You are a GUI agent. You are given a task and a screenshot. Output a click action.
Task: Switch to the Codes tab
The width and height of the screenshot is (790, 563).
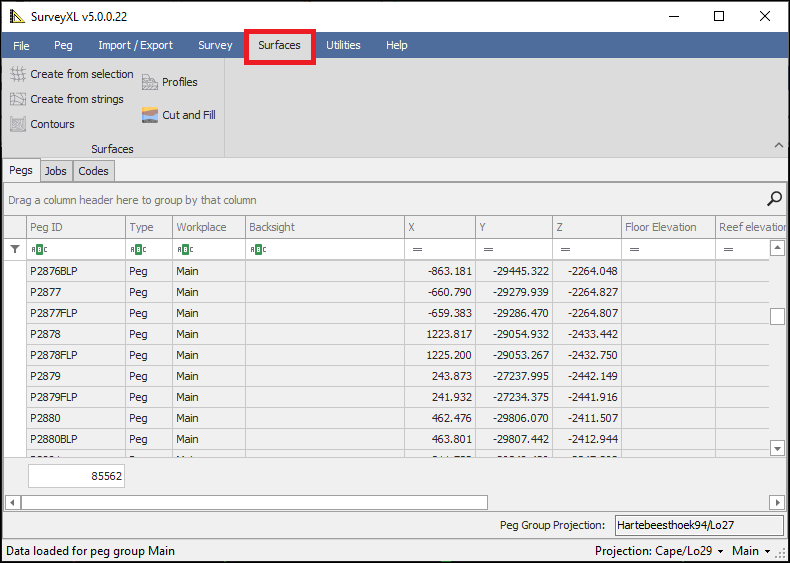pos(93,171)
